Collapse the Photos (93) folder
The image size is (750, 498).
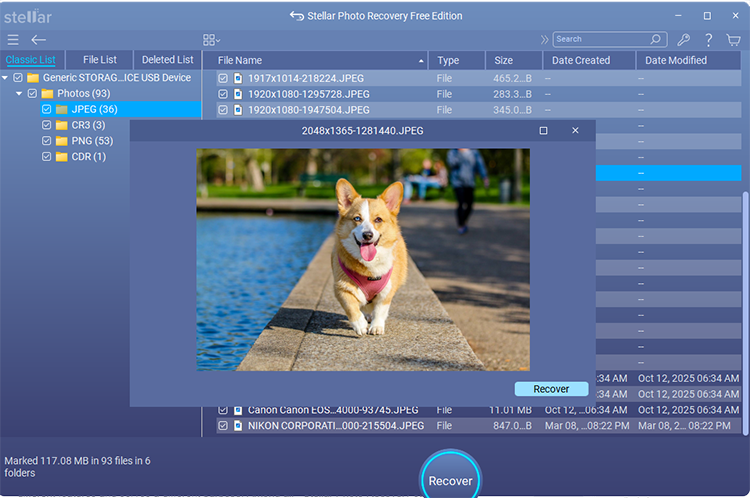coord(19,93)
